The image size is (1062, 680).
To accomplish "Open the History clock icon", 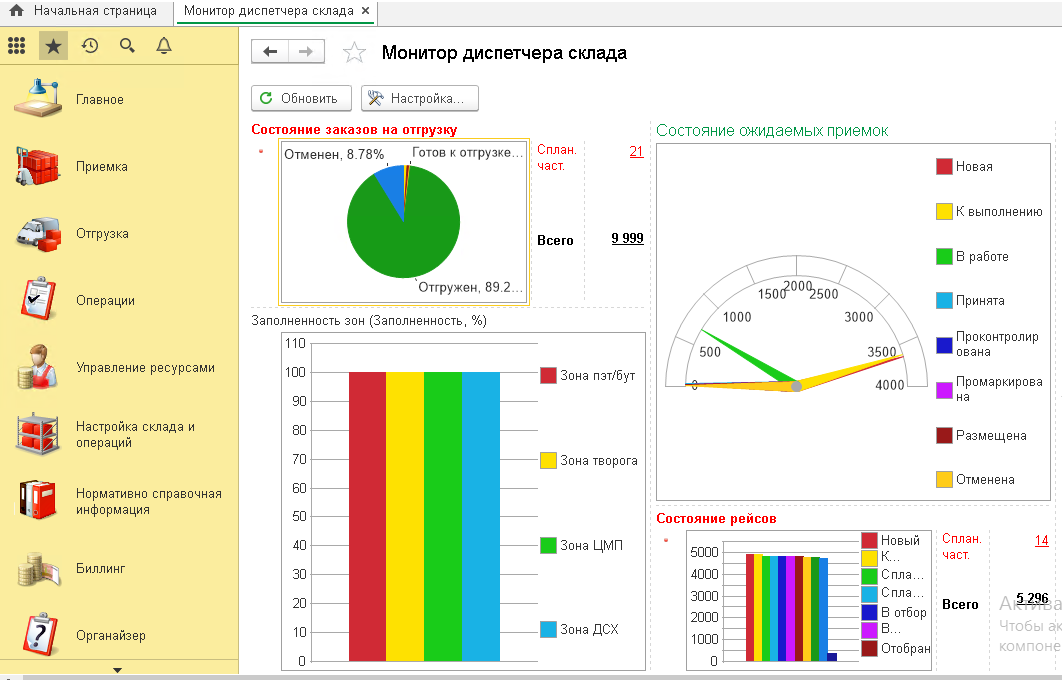I will coord(90,45).
